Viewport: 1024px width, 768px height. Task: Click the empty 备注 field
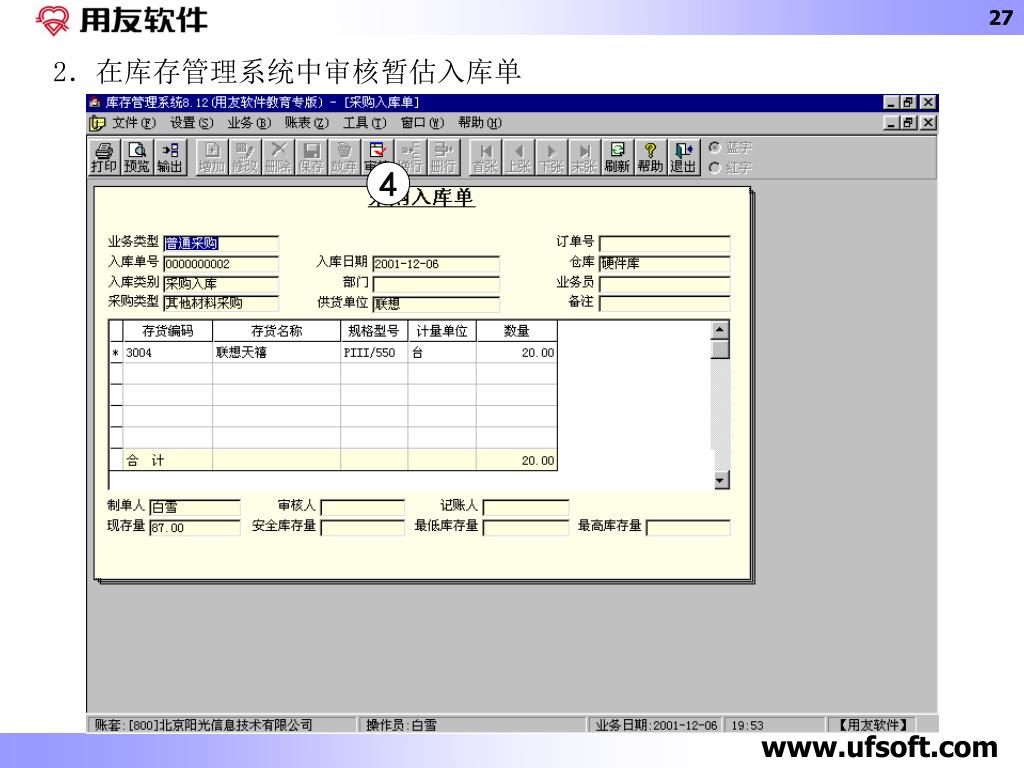tap(665, 304)
